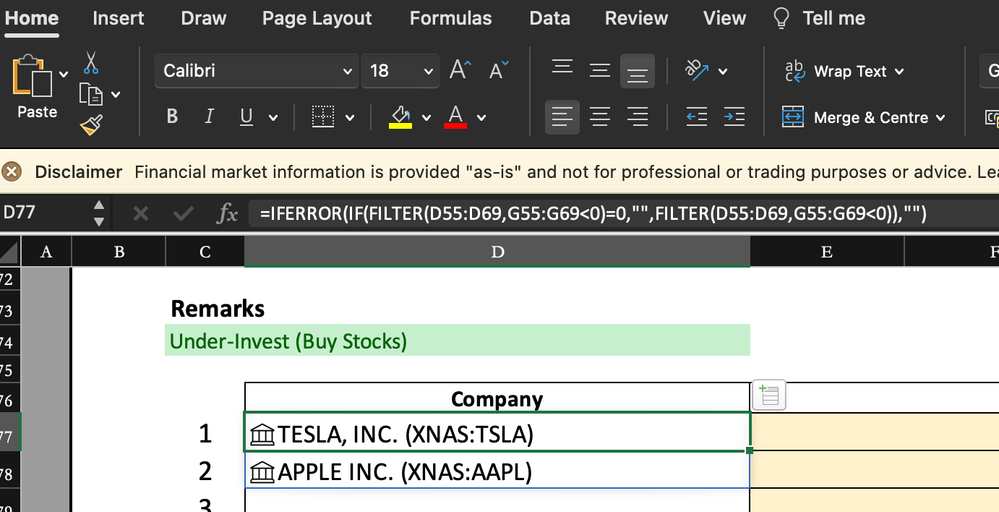Click the Wrap Text button

pos(844,71)
